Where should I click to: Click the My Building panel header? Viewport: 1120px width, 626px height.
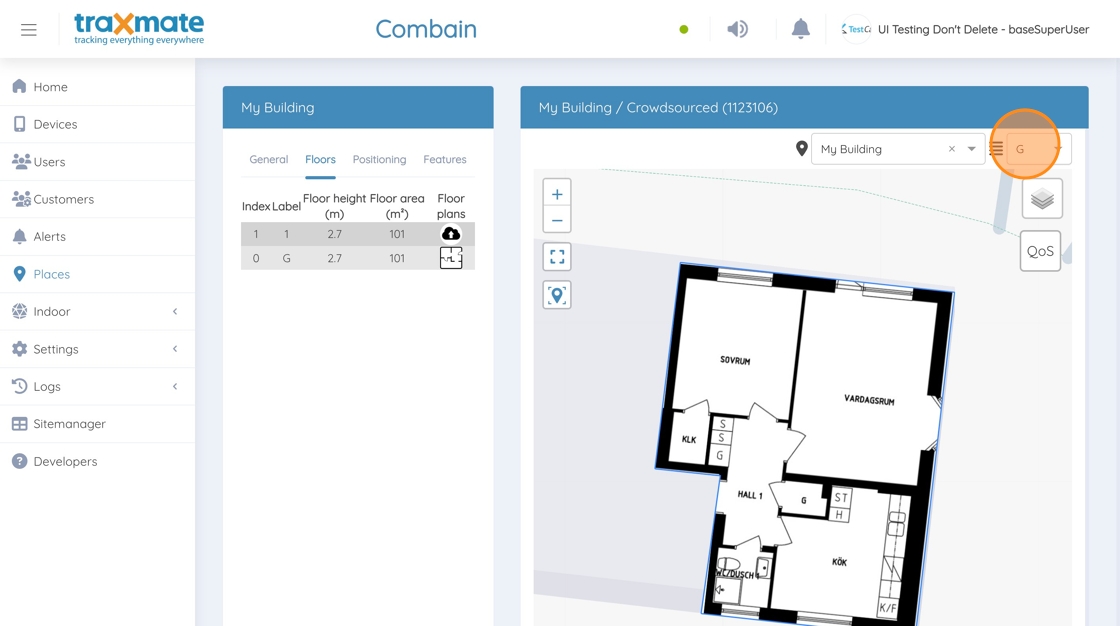tap(358, 107)
